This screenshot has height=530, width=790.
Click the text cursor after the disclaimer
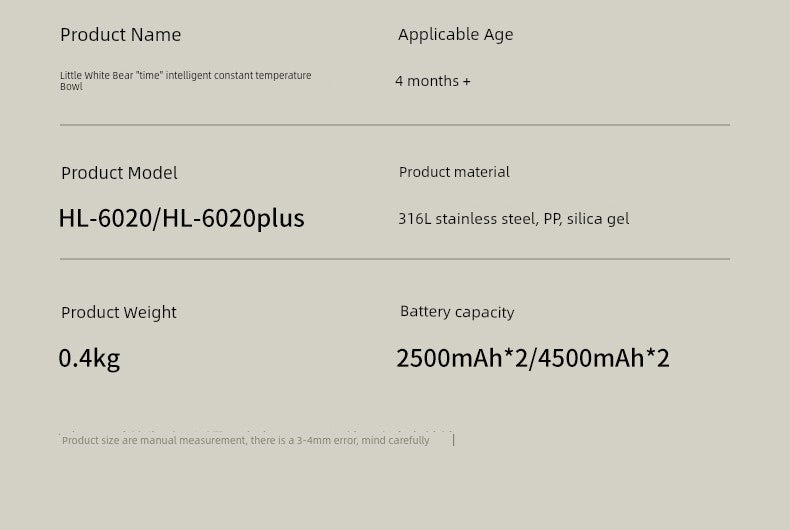(453, 440)
